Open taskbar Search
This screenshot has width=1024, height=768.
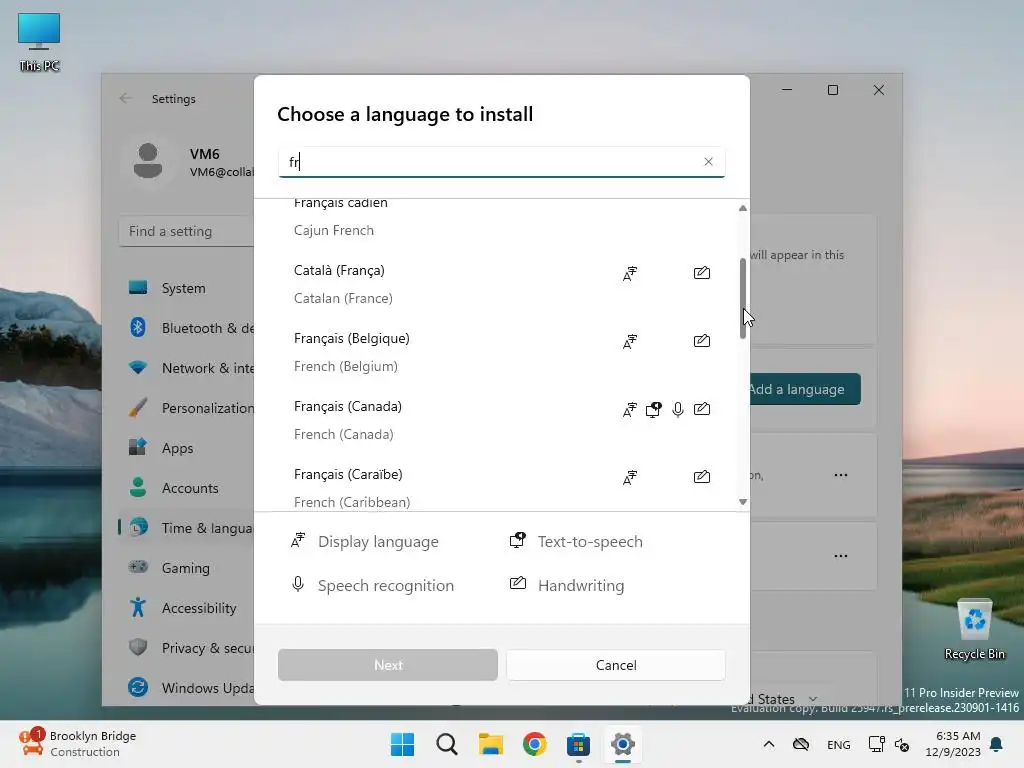point(447,744)
